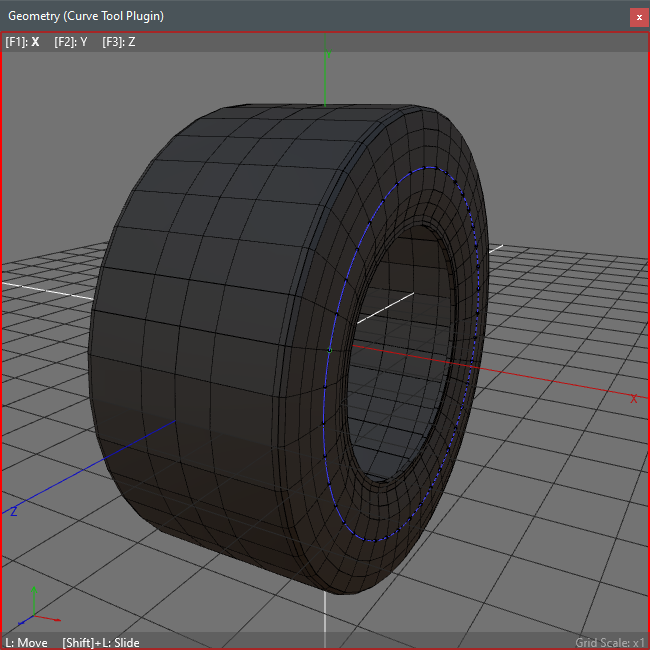
Task: Click the 'L: Move' status hint
Action: coord(26,643)
